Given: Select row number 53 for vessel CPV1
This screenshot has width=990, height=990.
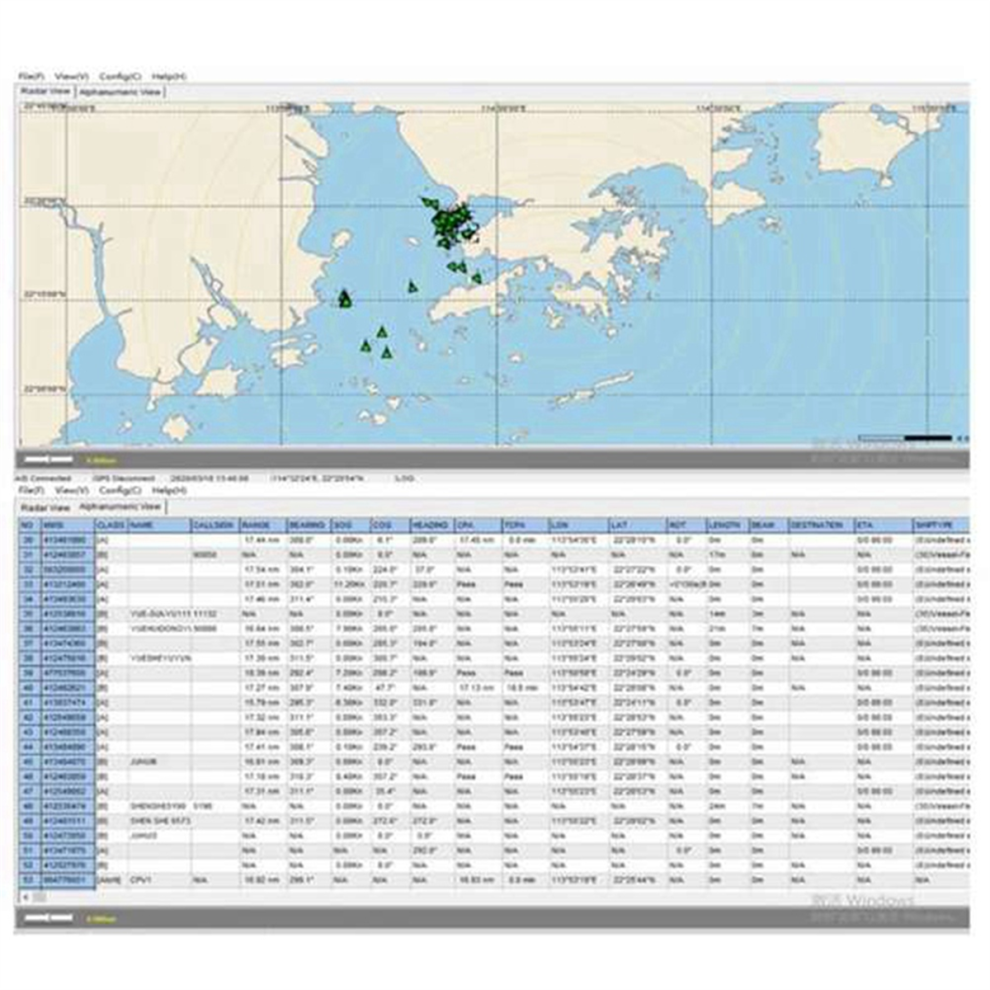Looking at the screenshot, I should [492, 880].
